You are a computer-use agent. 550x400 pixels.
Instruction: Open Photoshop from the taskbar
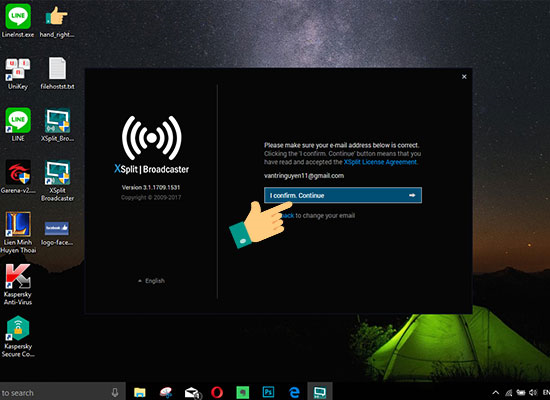269,392
